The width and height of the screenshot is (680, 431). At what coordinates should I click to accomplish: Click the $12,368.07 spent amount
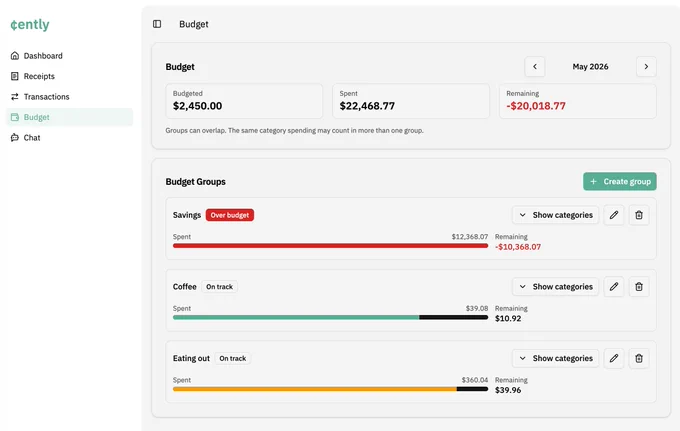tap(470, 237)
